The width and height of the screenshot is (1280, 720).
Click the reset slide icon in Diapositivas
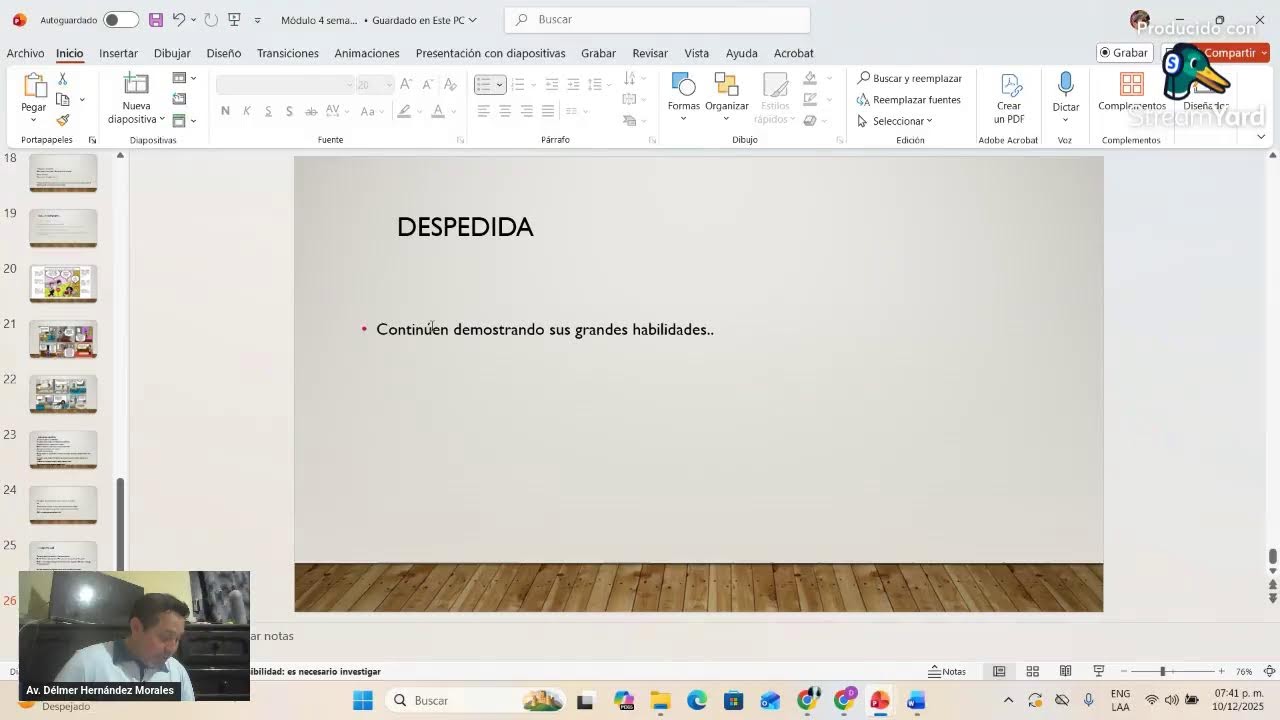179,99
